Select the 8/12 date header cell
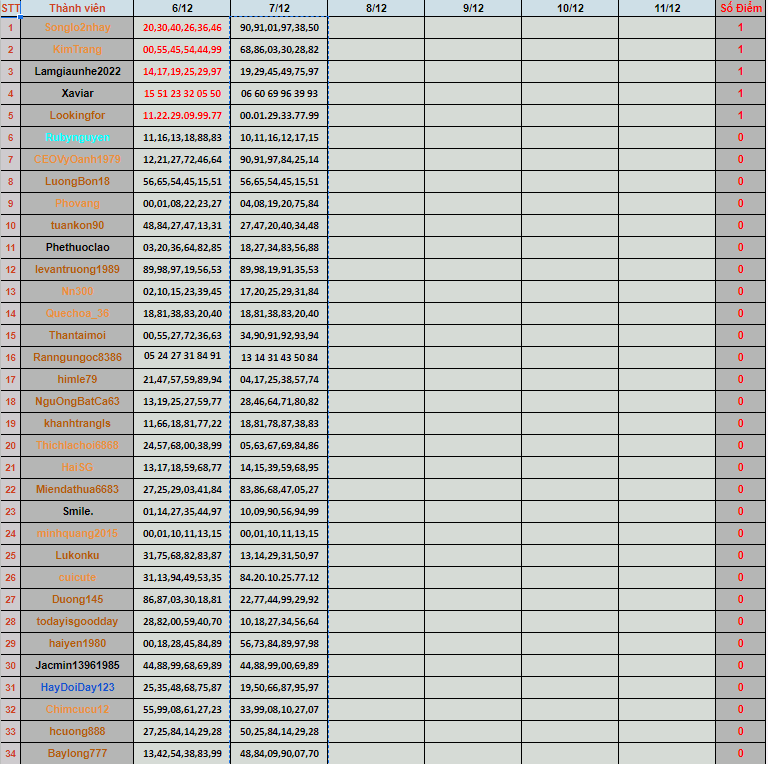The height and width of the screenshot is (764, 768). (376, 8)
